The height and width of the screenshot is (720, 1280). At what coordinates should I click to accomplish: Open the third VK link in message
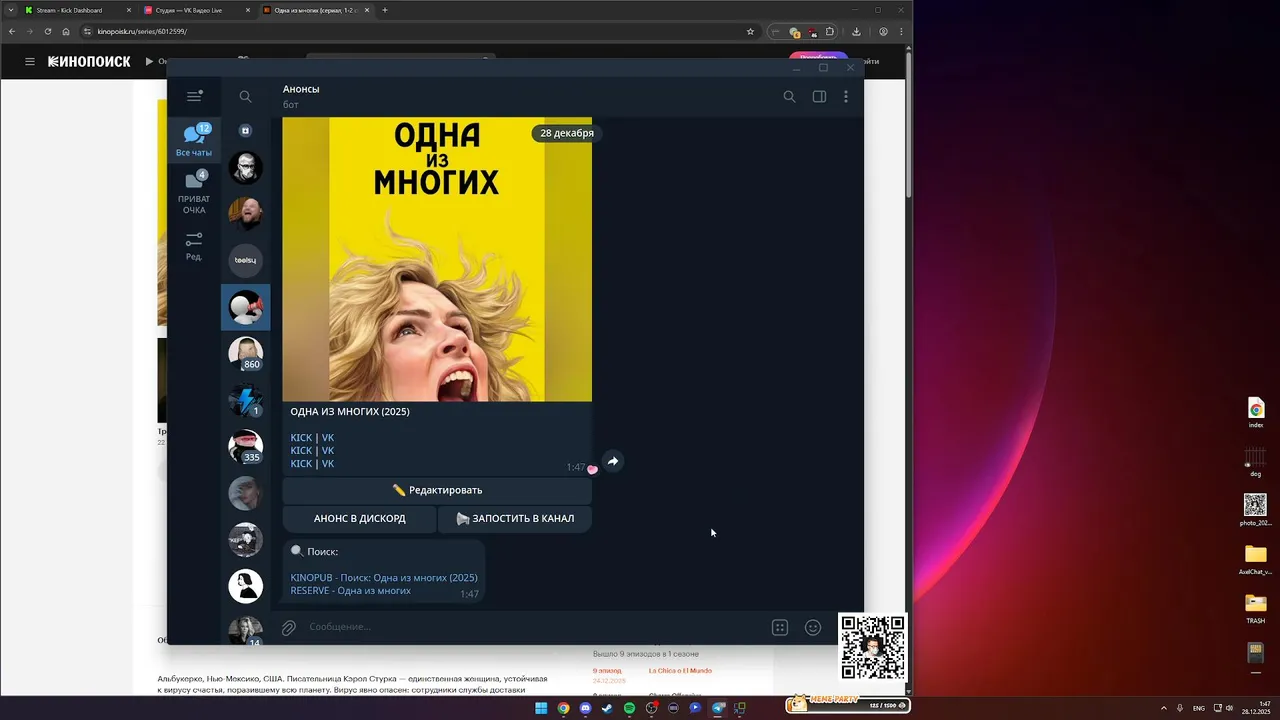tap(328, 464)
